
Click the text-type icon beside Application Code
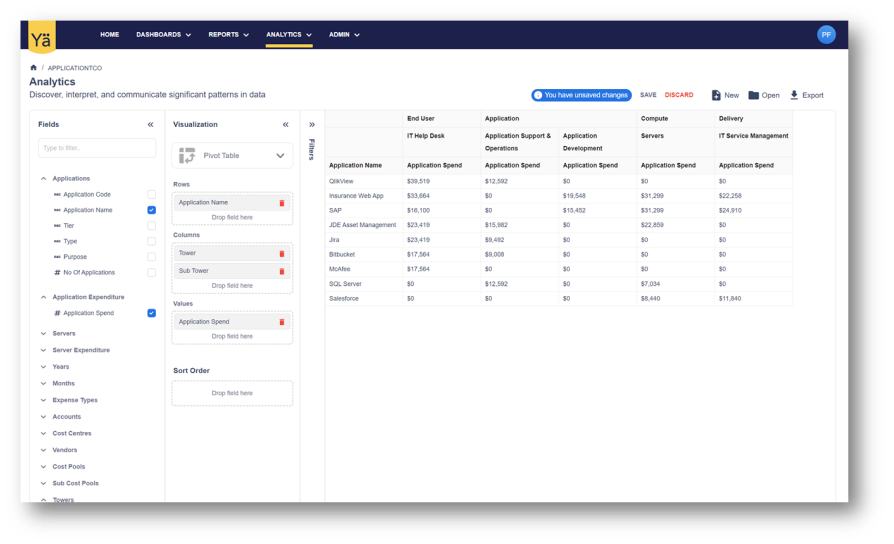tap(57, 194)
